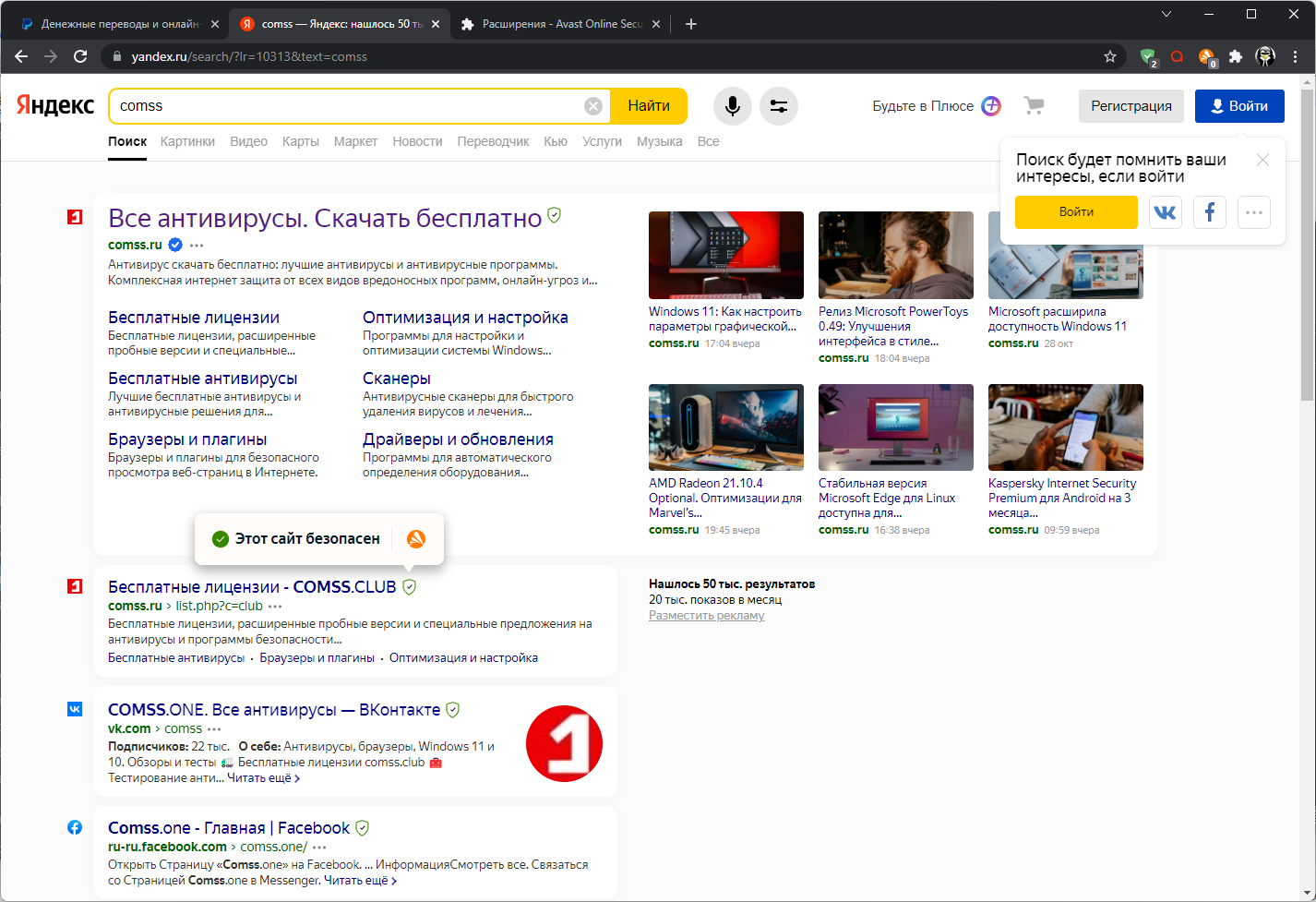Click the verified checkmark badge beside comss.ru
The height and width of the screenshot is (902, 1316).
coord(175,245)
